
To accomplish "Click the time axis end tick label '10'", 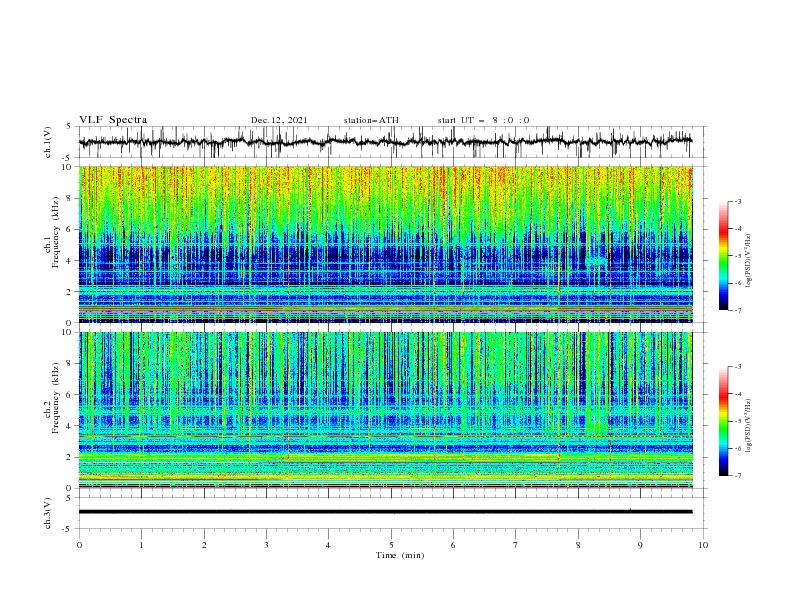I will (703, 545).
